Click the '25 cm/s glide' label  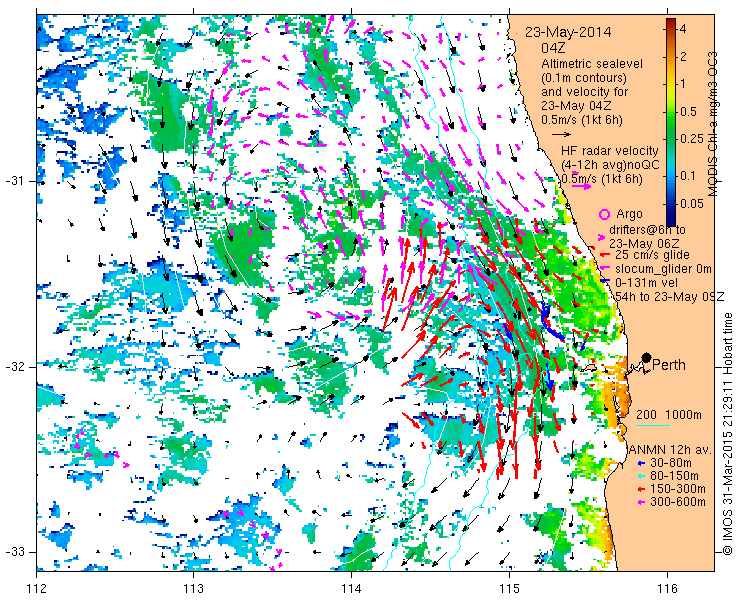652,255
